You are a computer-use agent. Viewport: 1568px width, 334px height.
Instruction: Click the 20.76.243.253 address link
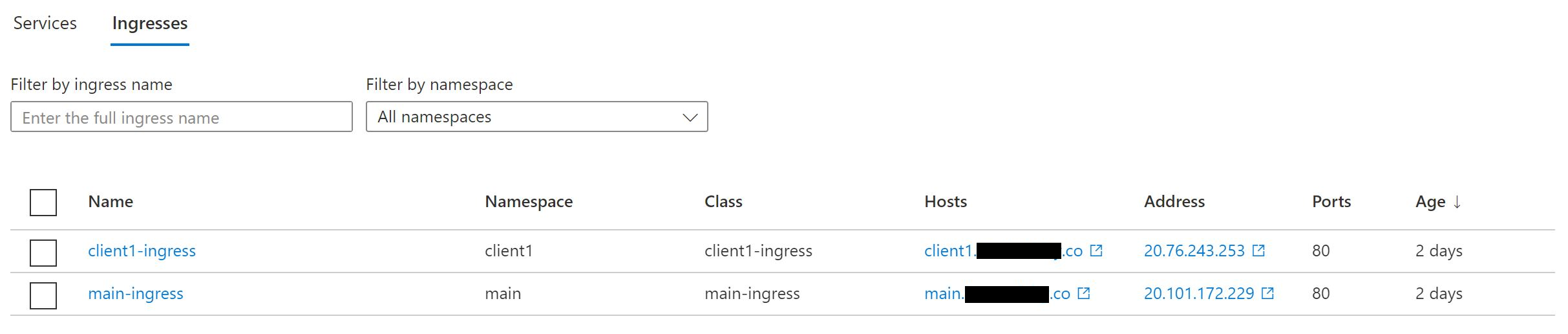pyautogui.click(x=1194, y=251)
